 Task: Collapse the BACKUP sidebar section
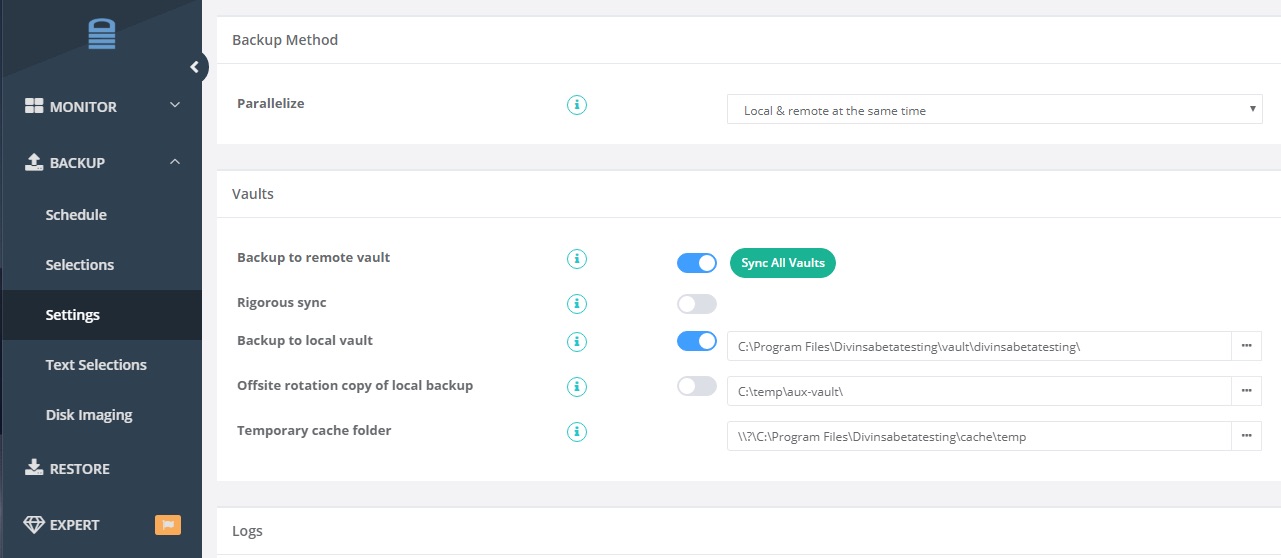tap(101, 162)
